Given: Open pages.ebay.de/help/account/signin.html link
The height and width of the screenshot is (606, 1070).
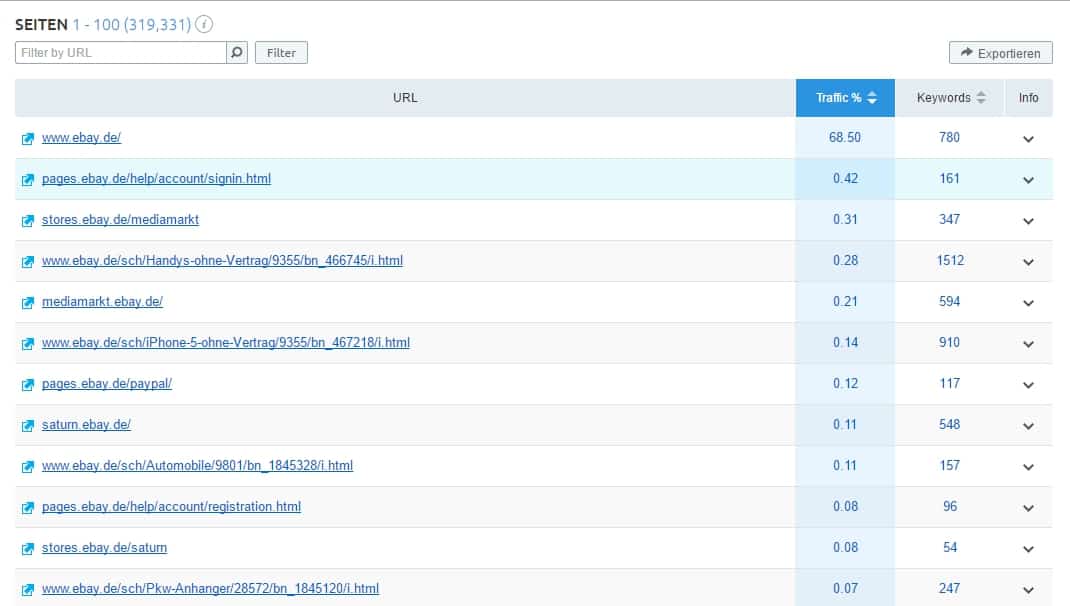Looking at the screenshot, I should click(x=156, y=178).
